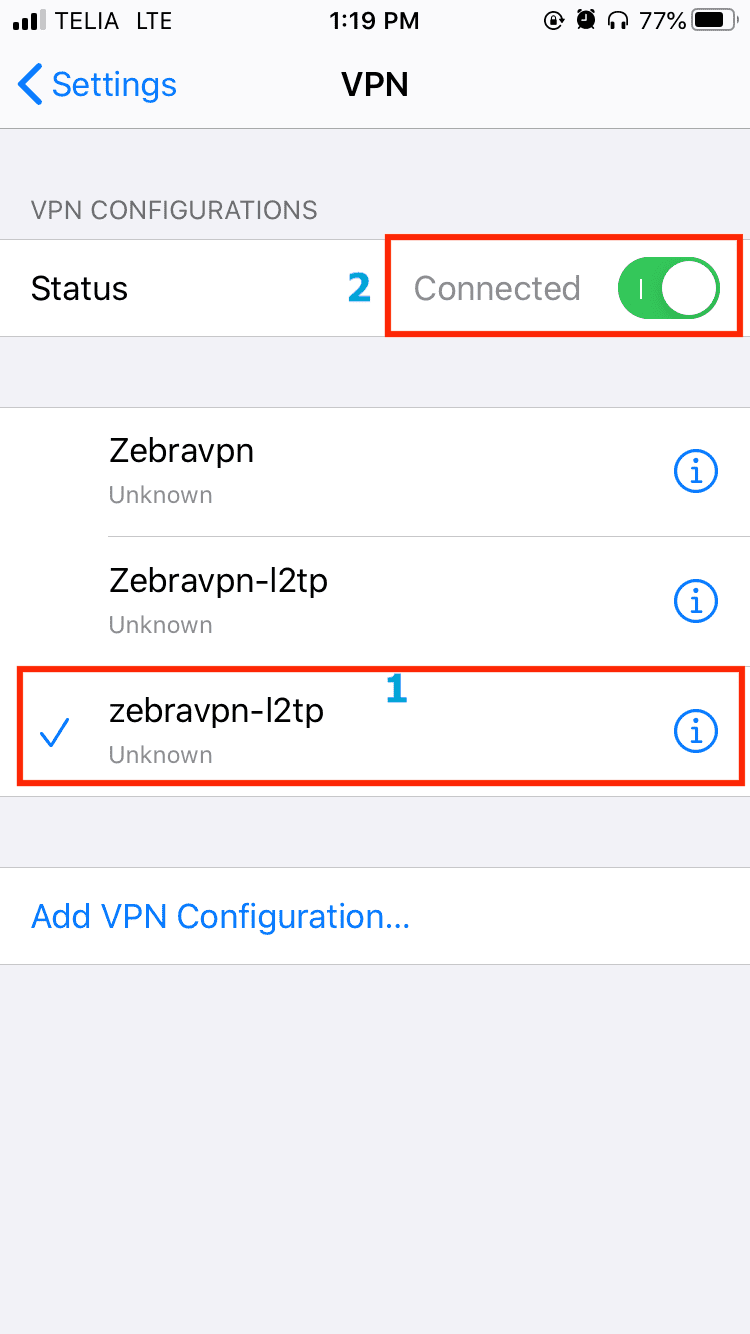This screenshot has width=750, height=1334.
Task: Select the lowercase zebravpn-l2tp configuration name
Action: (x=216, y=711)
